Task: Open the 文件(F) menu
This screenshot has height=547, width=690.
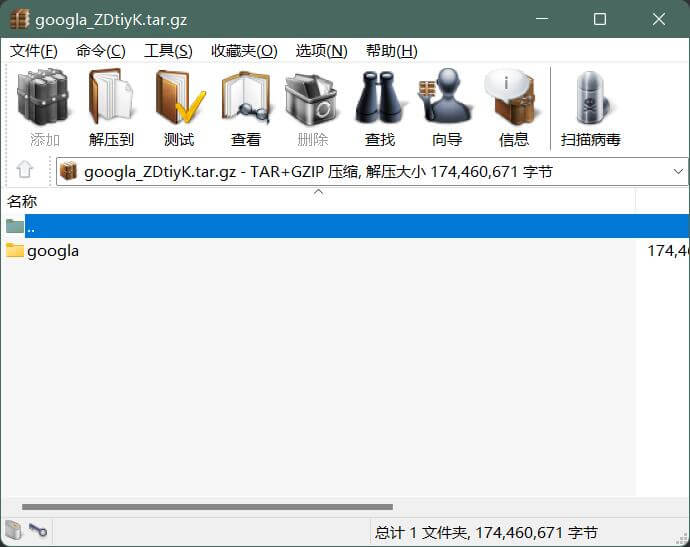Action: [33, 51]
